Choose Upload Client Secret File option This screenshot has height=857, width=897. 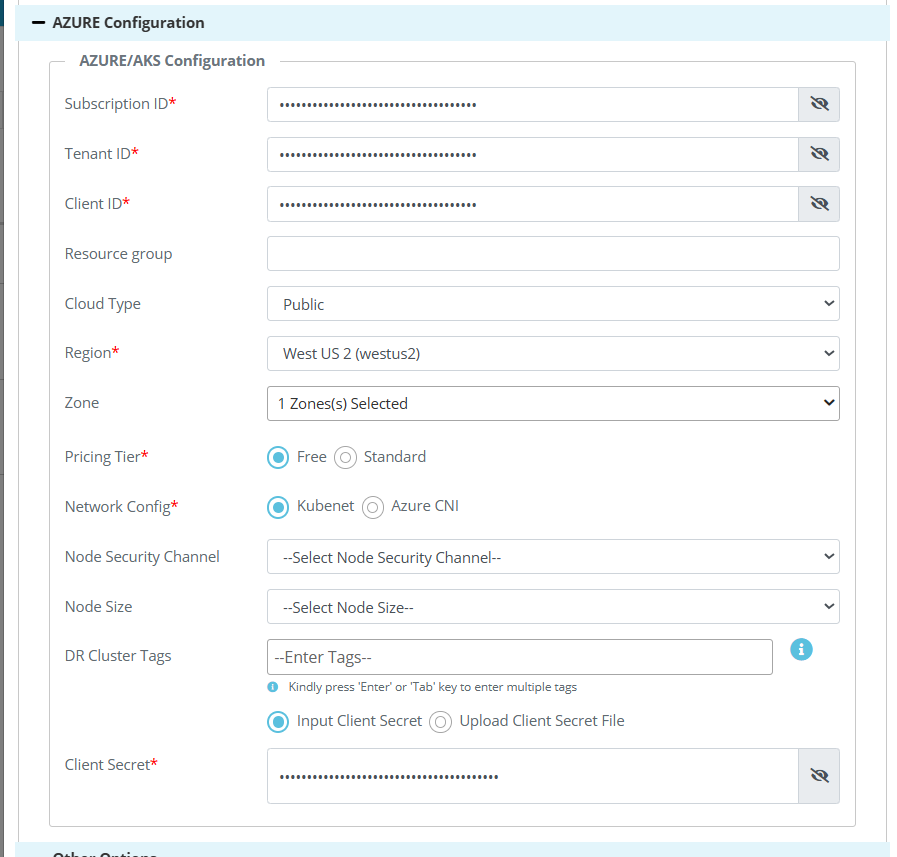coord(440,721)
